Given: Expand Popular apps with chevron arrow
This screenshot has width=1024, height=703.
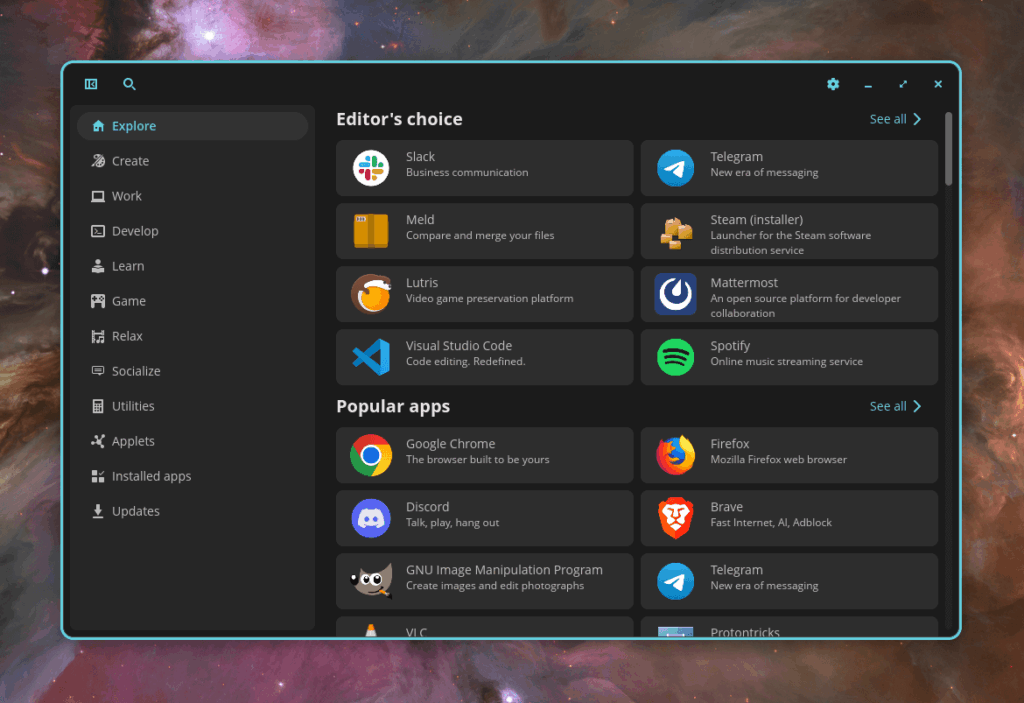Looking at the screenshot, I should [918, 406].
